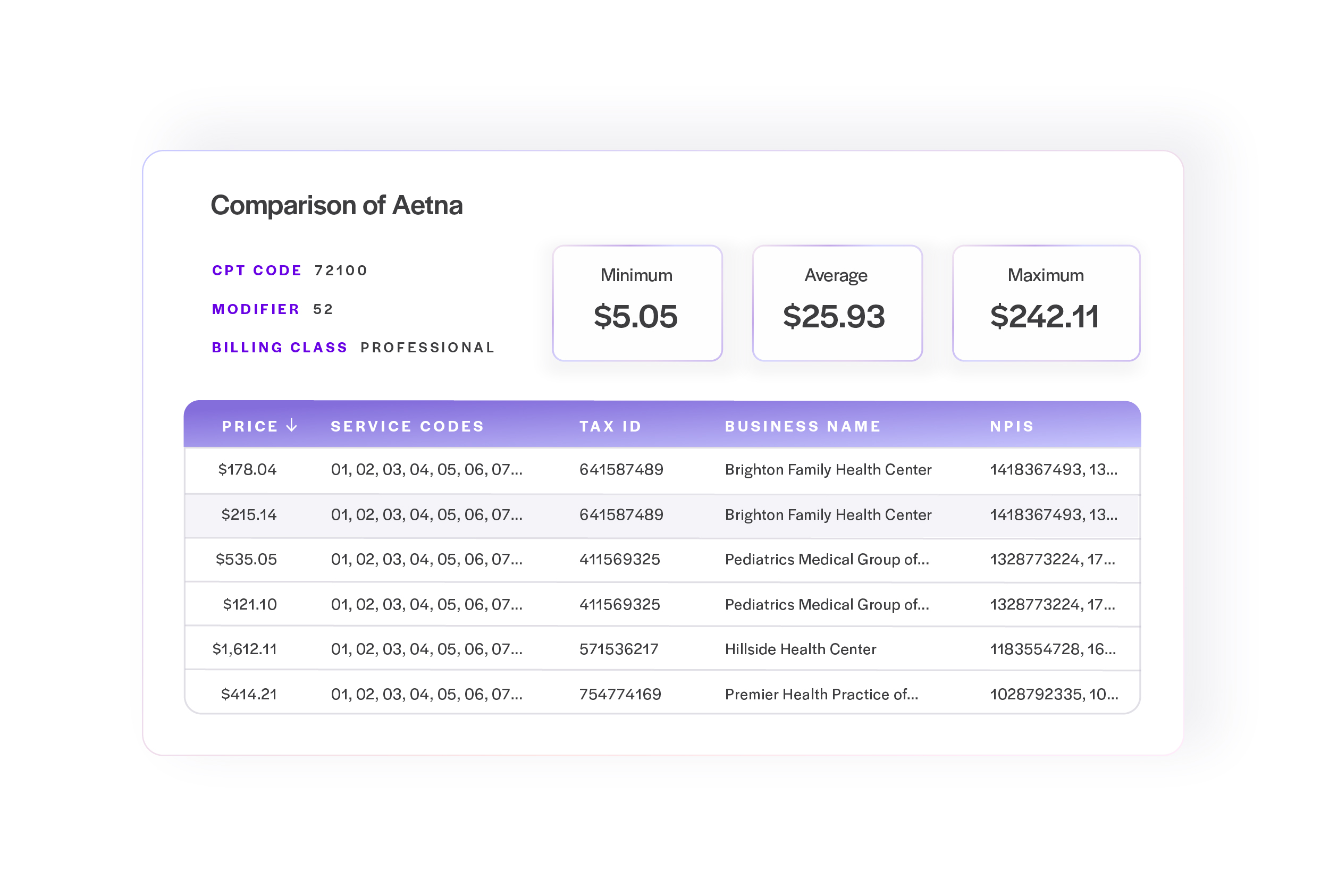The width and height of the screenshot is (1329, 896).
Task: Click tax ID 641587489 in the $215.14 row
Action: point(621,515)
